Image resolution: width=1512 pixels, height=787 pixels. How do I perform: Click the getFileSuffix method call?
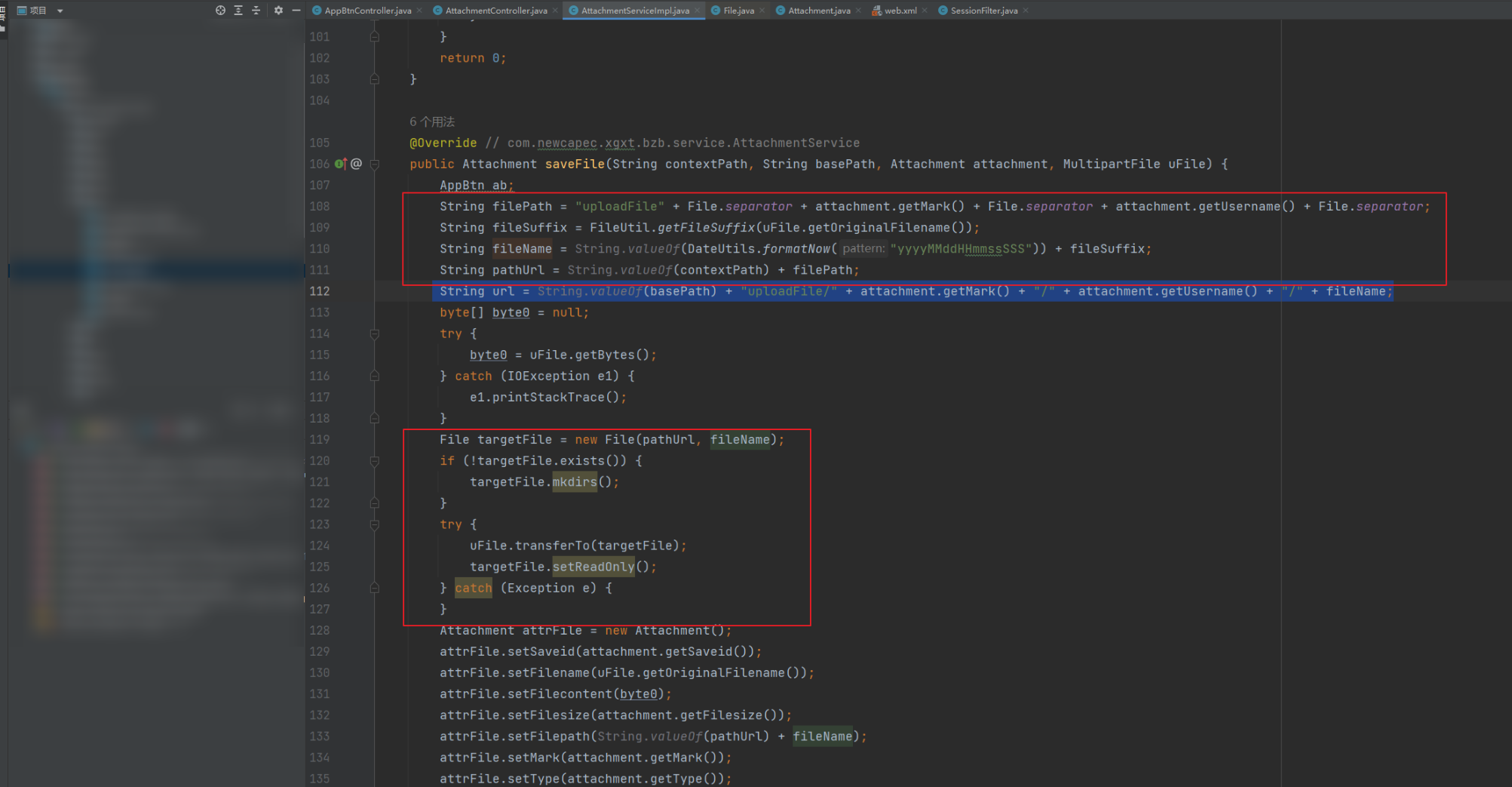[707, 227]
